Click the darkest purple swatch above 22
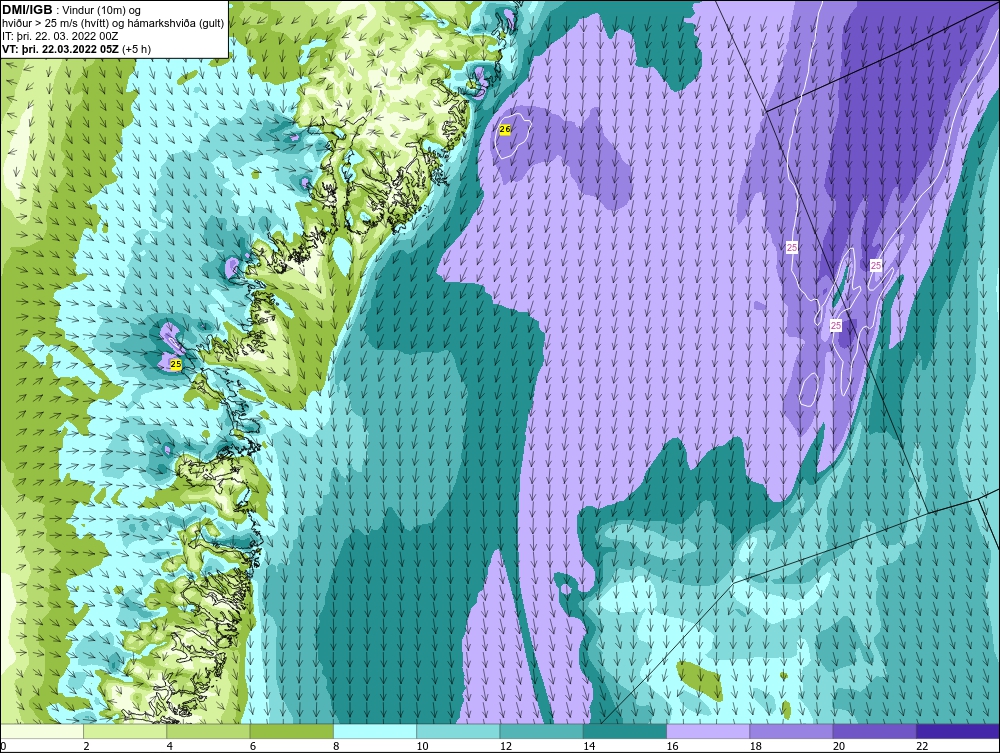The width and height of the screenshot is (1000, 753). (958, 731)
